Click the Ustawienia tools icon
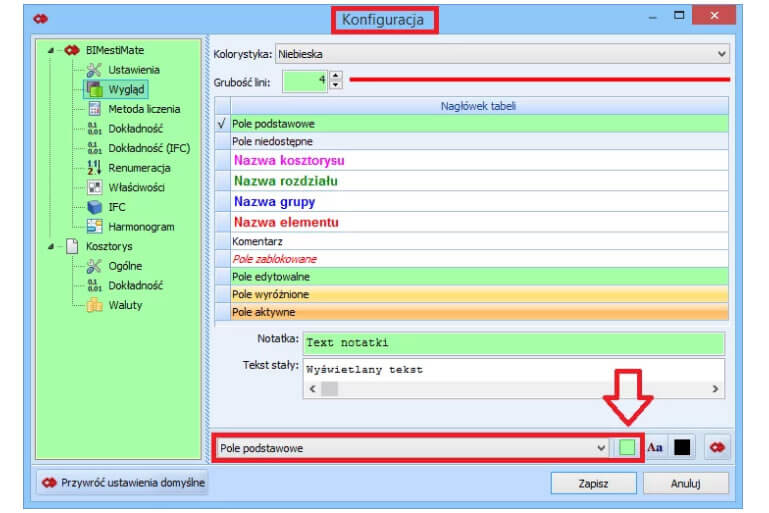This screenshot has height=513, width=769. point(94,70)
